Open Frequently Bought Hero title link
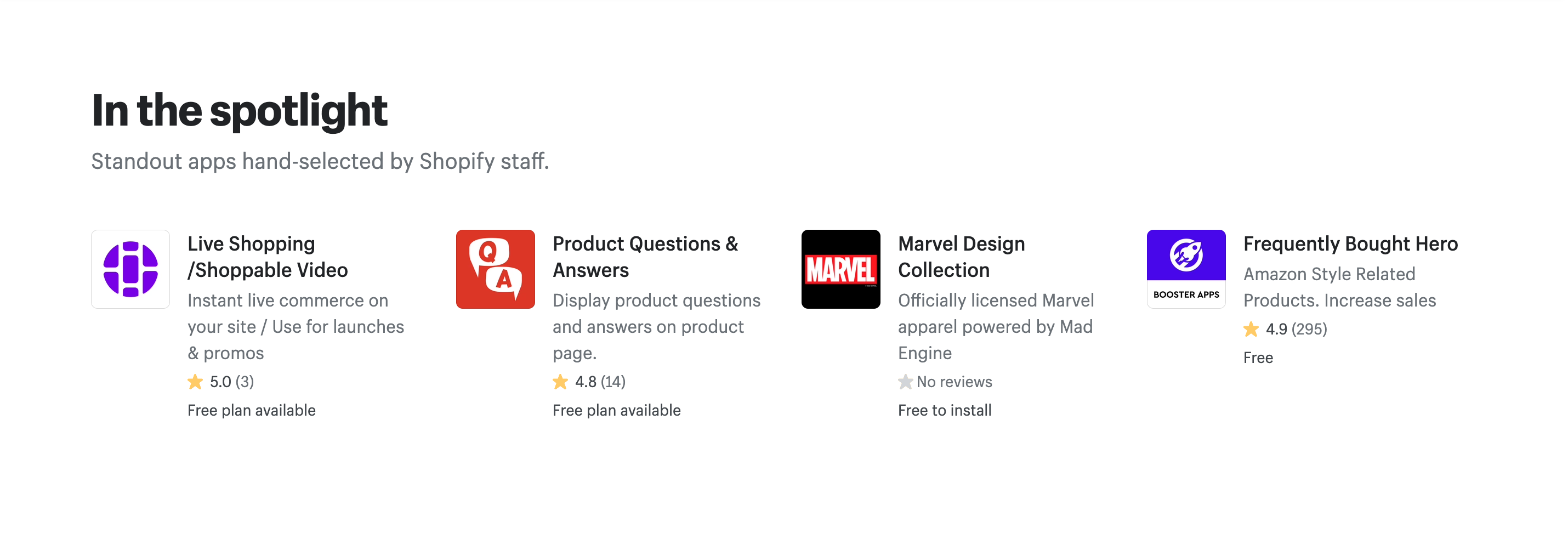Screen dimensions: 1568x533 click(1351, 243)
